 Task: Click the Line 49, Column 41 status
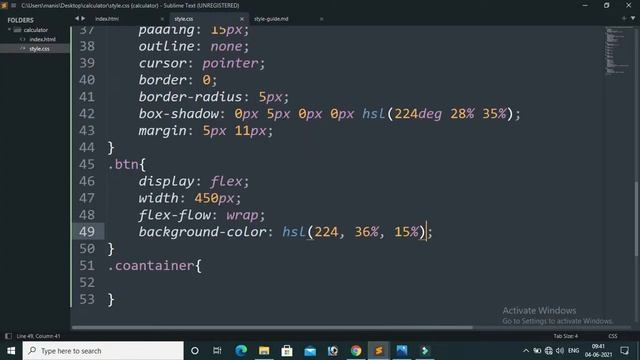(38, 336)
